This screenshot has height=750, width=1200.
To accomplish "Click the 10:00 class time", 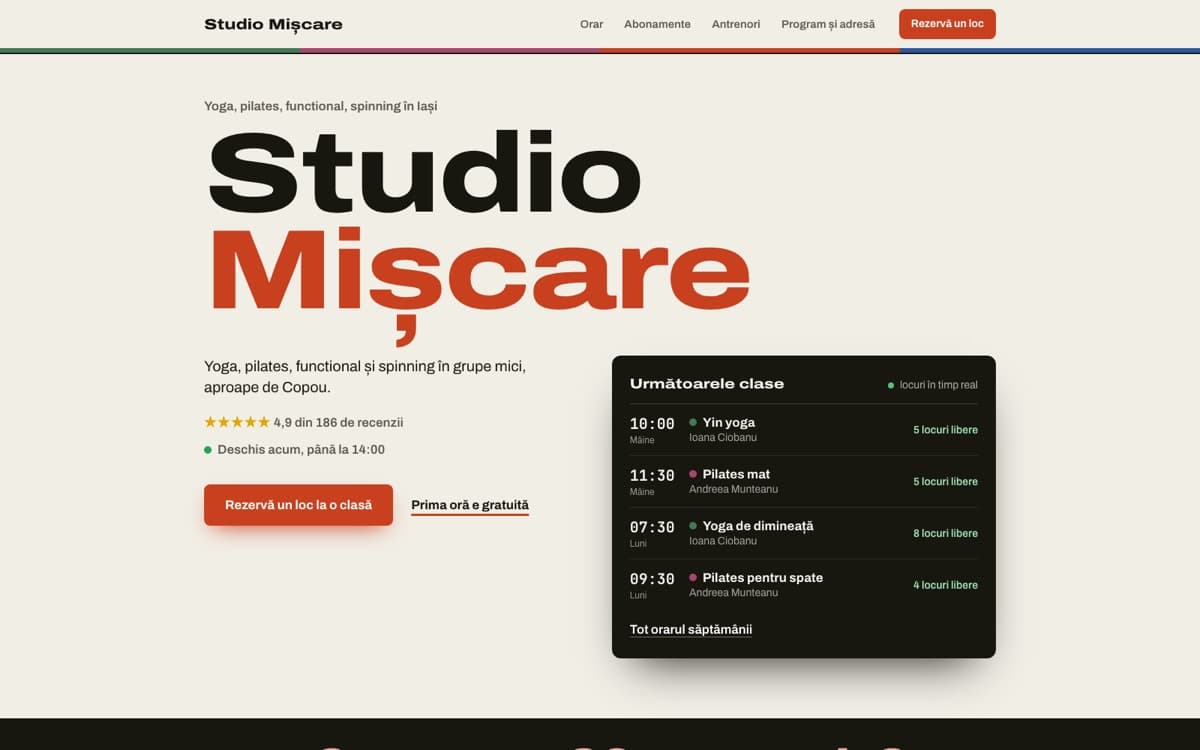I will pyautogui.click(x=652, y=424).
